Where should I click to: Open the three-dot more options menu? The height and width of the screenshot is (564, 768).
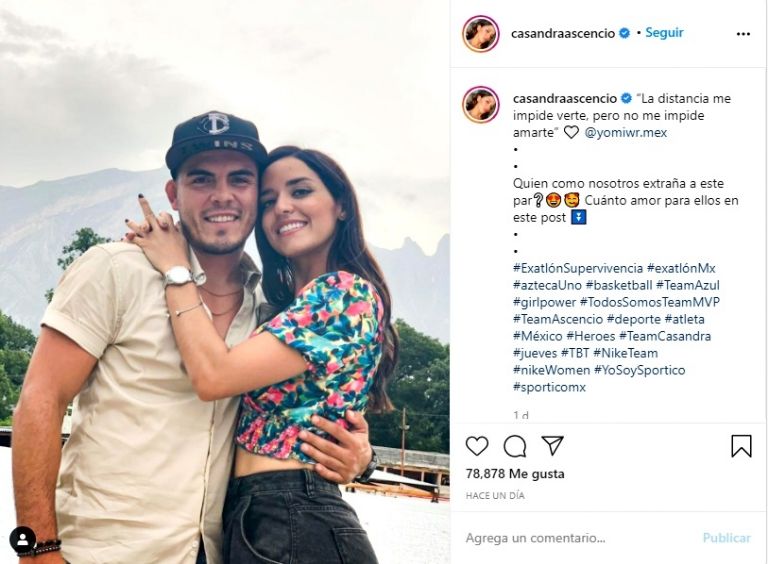[x=743, y=34]
